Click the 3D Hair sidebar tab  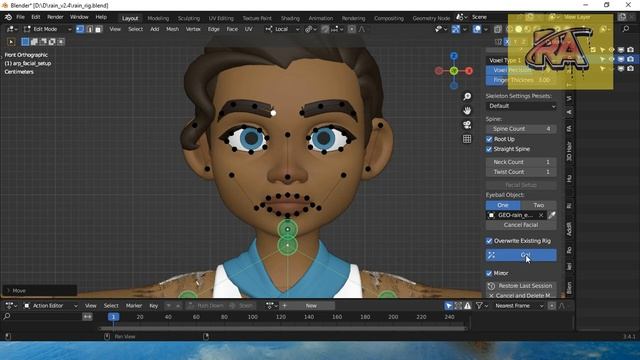pos(569,151)
